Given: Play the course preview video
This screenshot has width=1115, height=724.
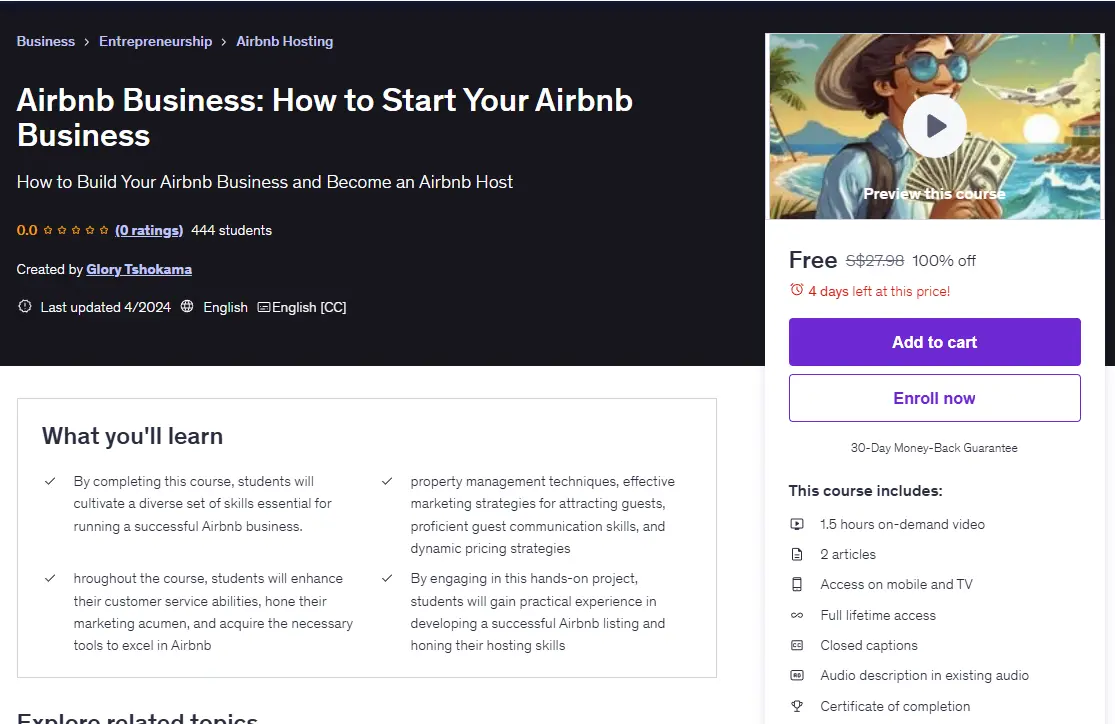Looking at the screenshot, I should (934, 126).
